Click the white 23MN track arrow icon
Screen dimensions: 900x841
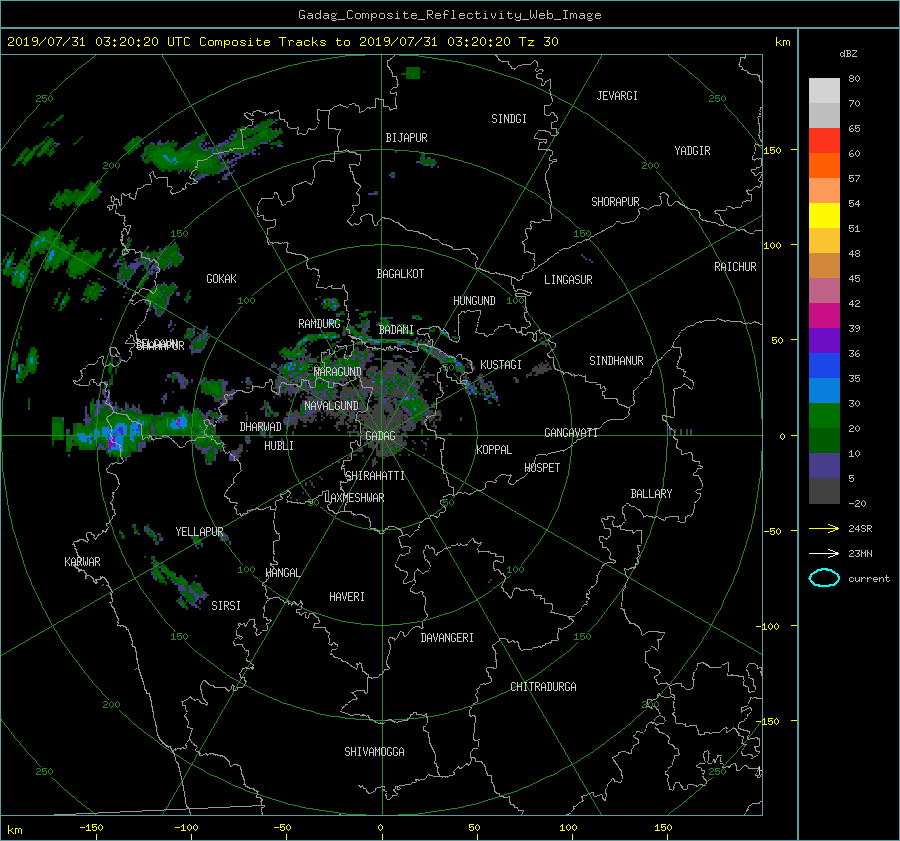(824, 553)
